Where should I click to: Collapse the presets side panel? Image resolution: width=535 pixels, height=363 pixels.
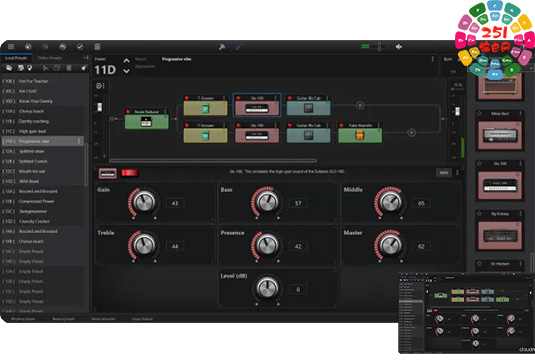tap(86, 58)
